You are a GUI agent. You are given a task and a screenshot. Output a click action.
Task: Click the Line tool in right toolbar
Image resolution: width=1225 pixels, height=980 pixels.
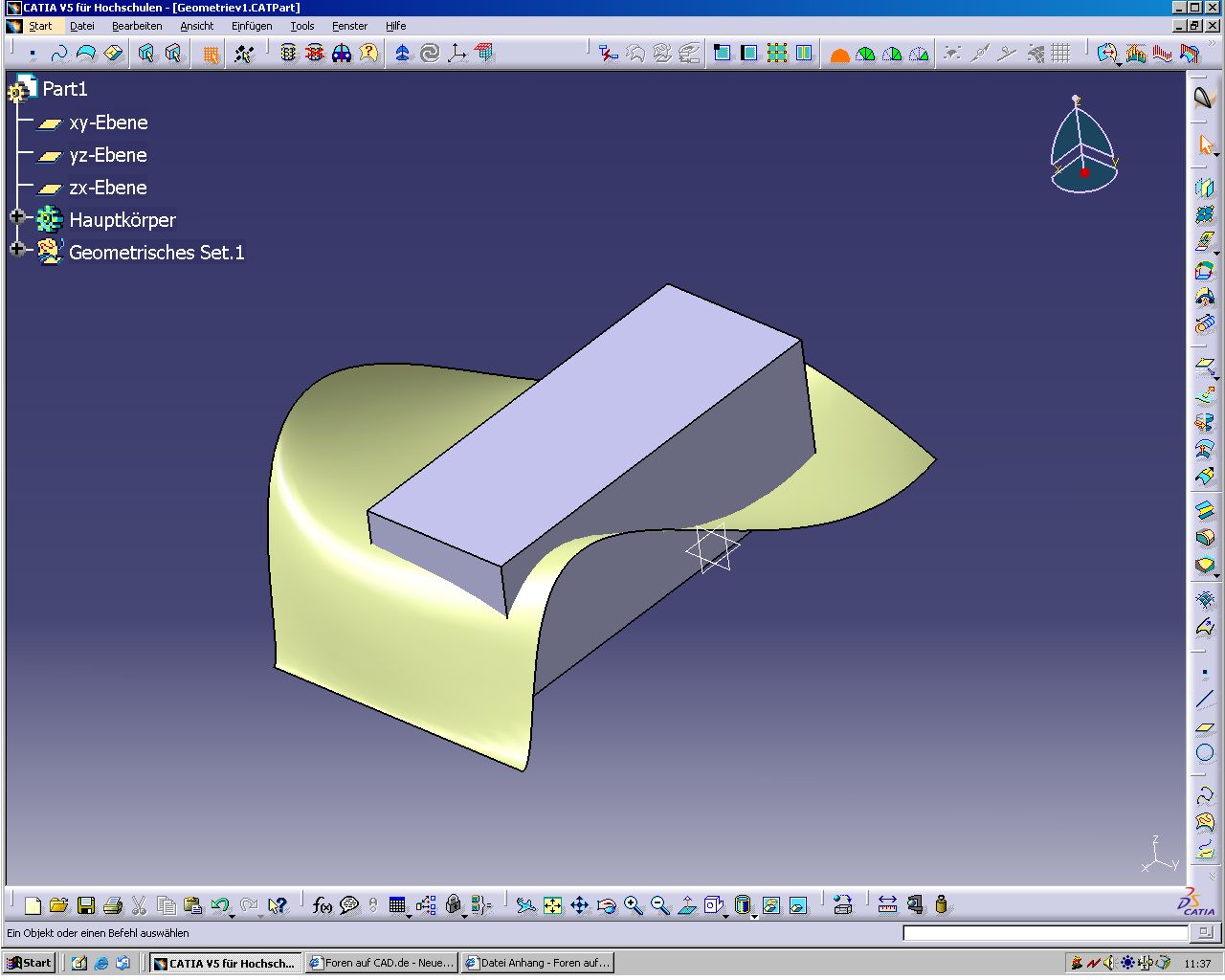tap(1205, 700)
